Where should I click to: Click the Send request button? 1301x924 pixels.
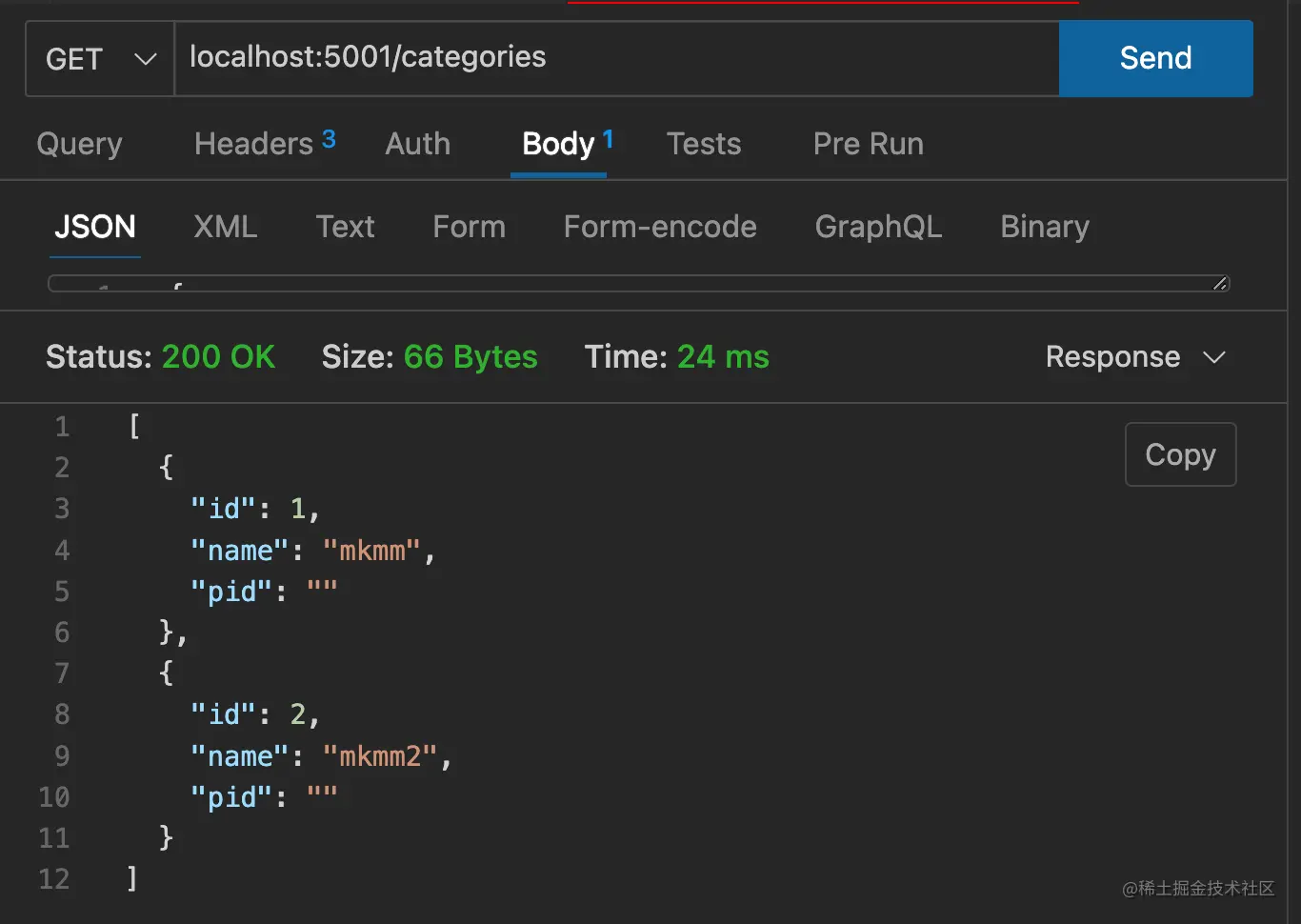[x=1155, y=58]
